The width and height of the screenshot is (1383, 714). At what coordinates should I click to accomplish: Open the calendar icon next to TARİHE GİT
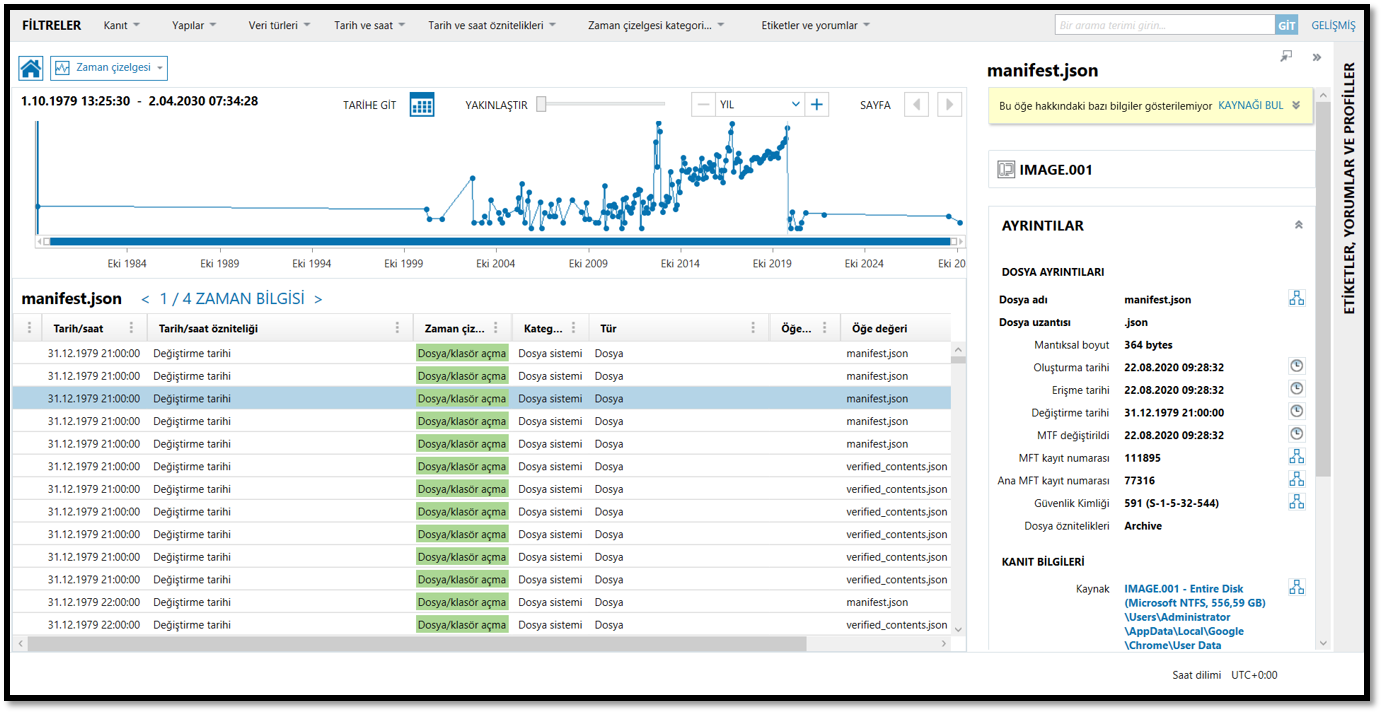422,105
